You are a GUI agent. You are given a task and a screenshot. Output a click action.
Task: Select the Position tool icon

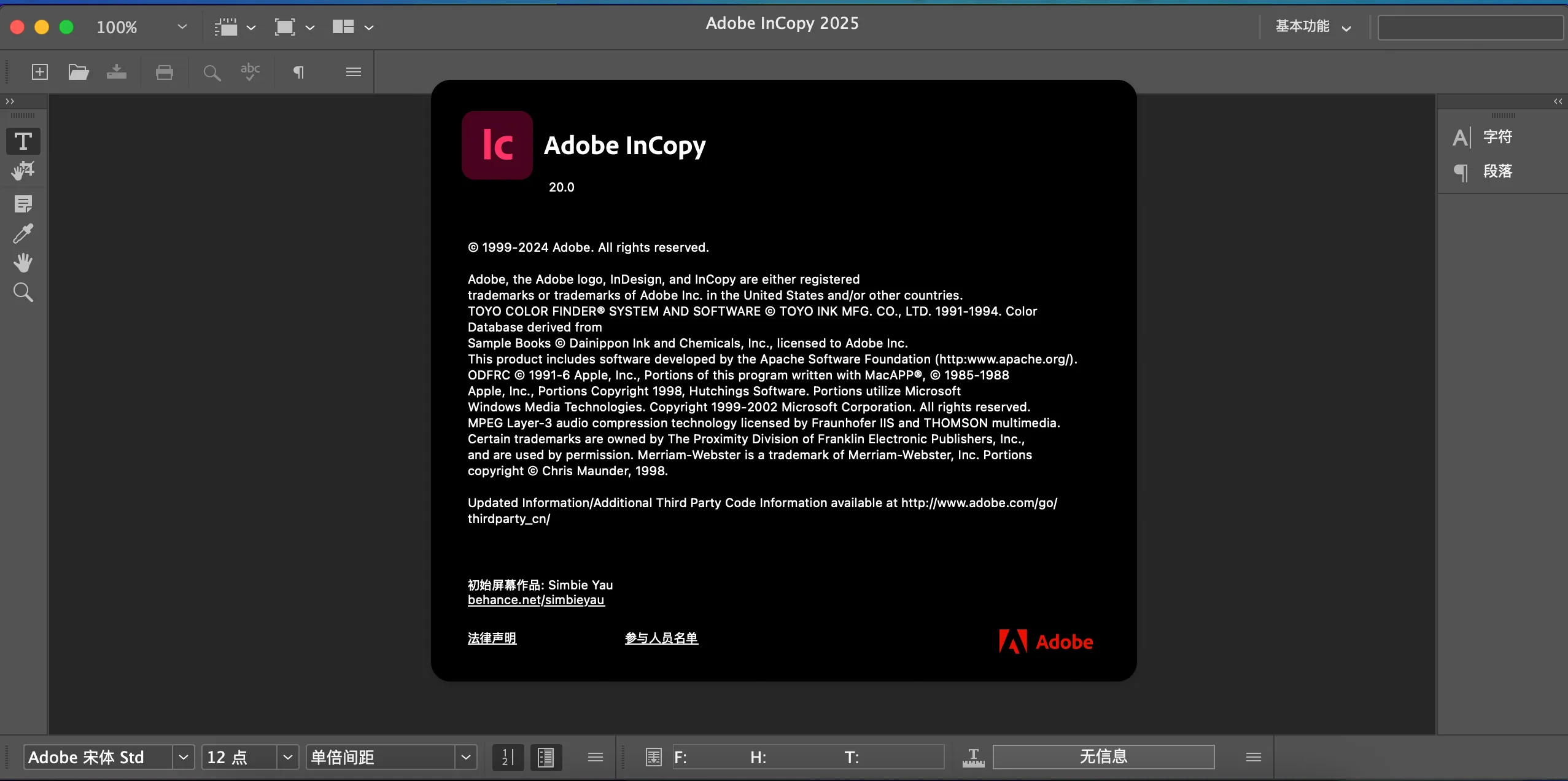(23, 171)
